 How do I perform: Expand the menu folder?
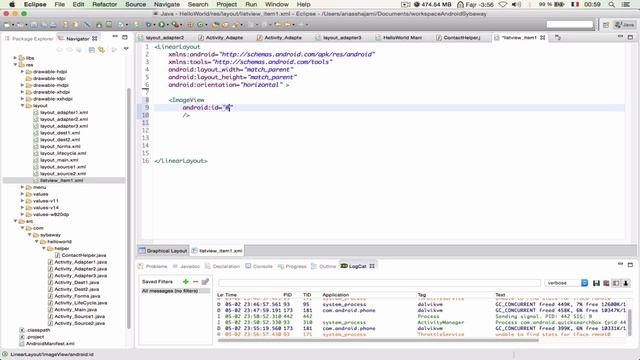22,187
